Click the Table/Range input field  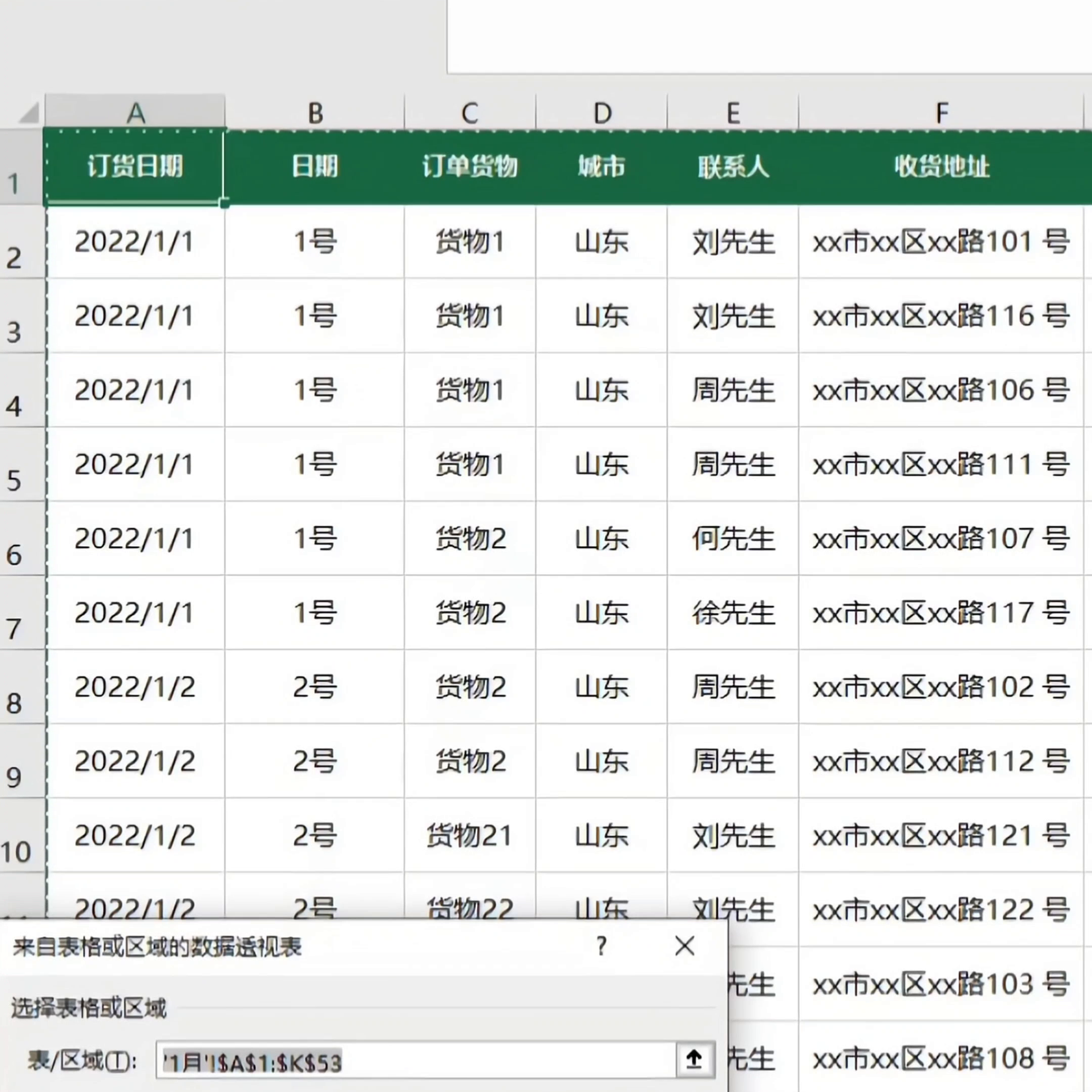pyautogui.click(x=416, y=1060)
